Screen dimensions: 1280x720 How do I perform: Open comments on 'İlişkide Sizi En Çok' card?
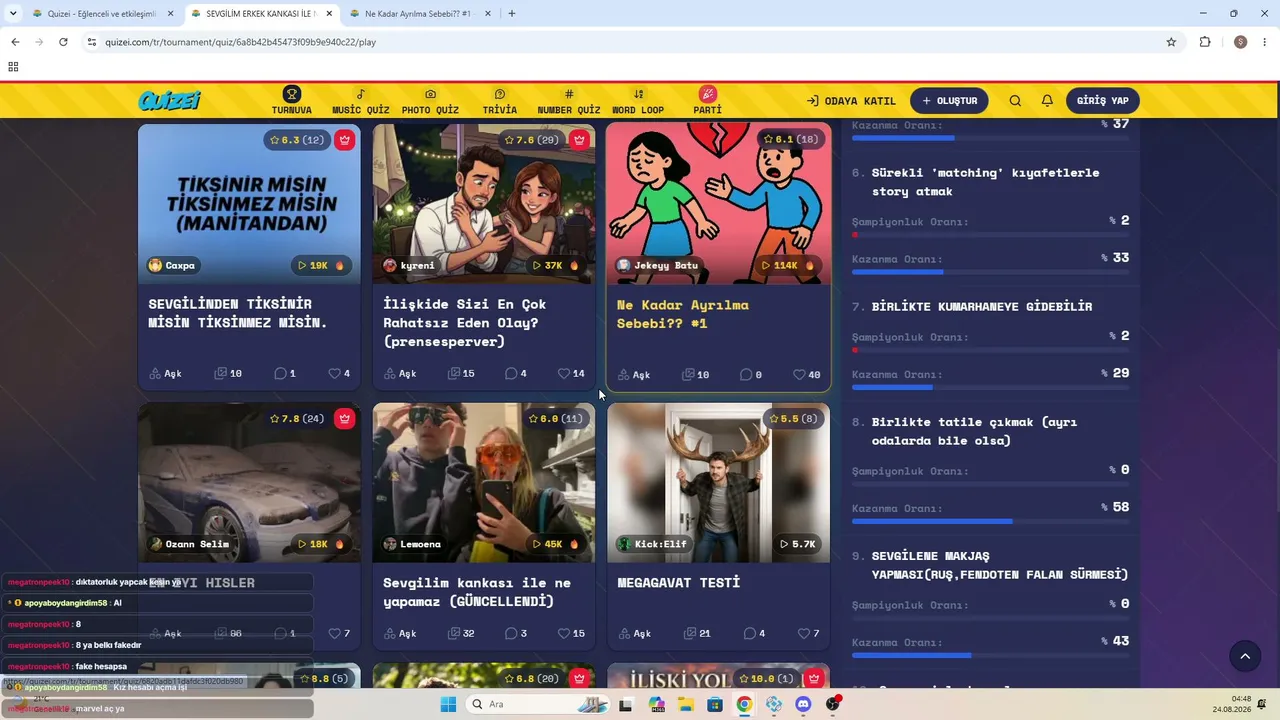click(516, 374)
